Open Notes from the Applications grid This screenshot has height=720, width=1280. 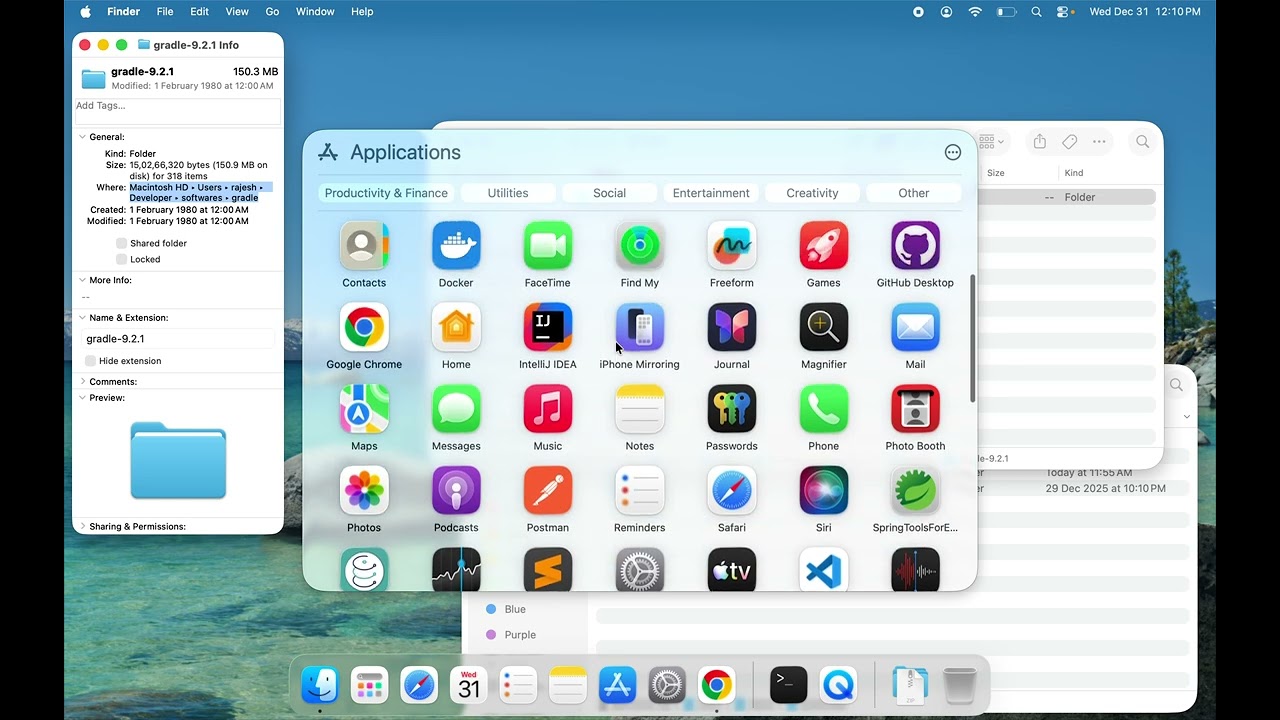coord(640,410)
